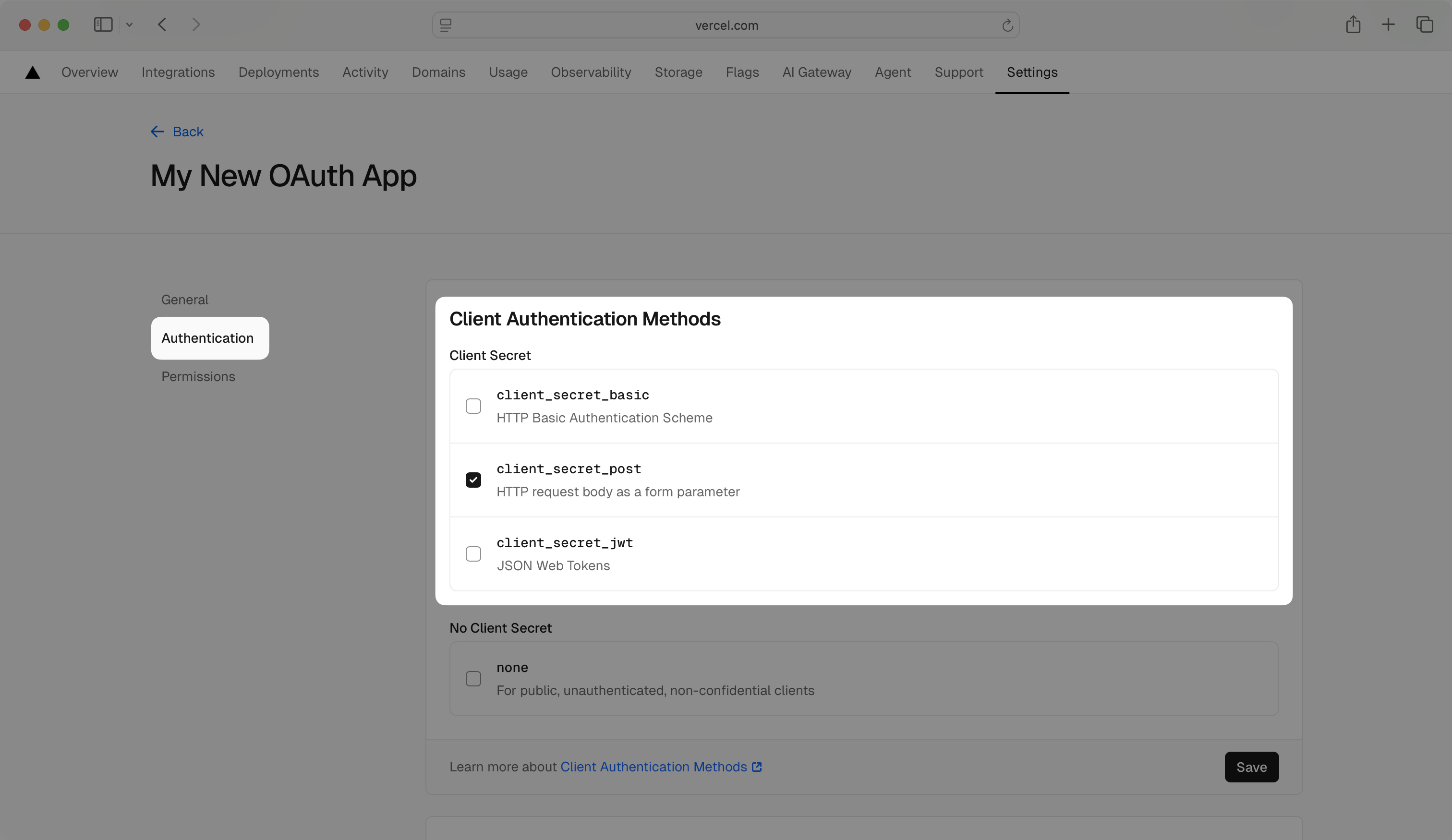Click the vercel.com address bar
The height and width of the screenshot is (840, 1452).
click(726, 25)
